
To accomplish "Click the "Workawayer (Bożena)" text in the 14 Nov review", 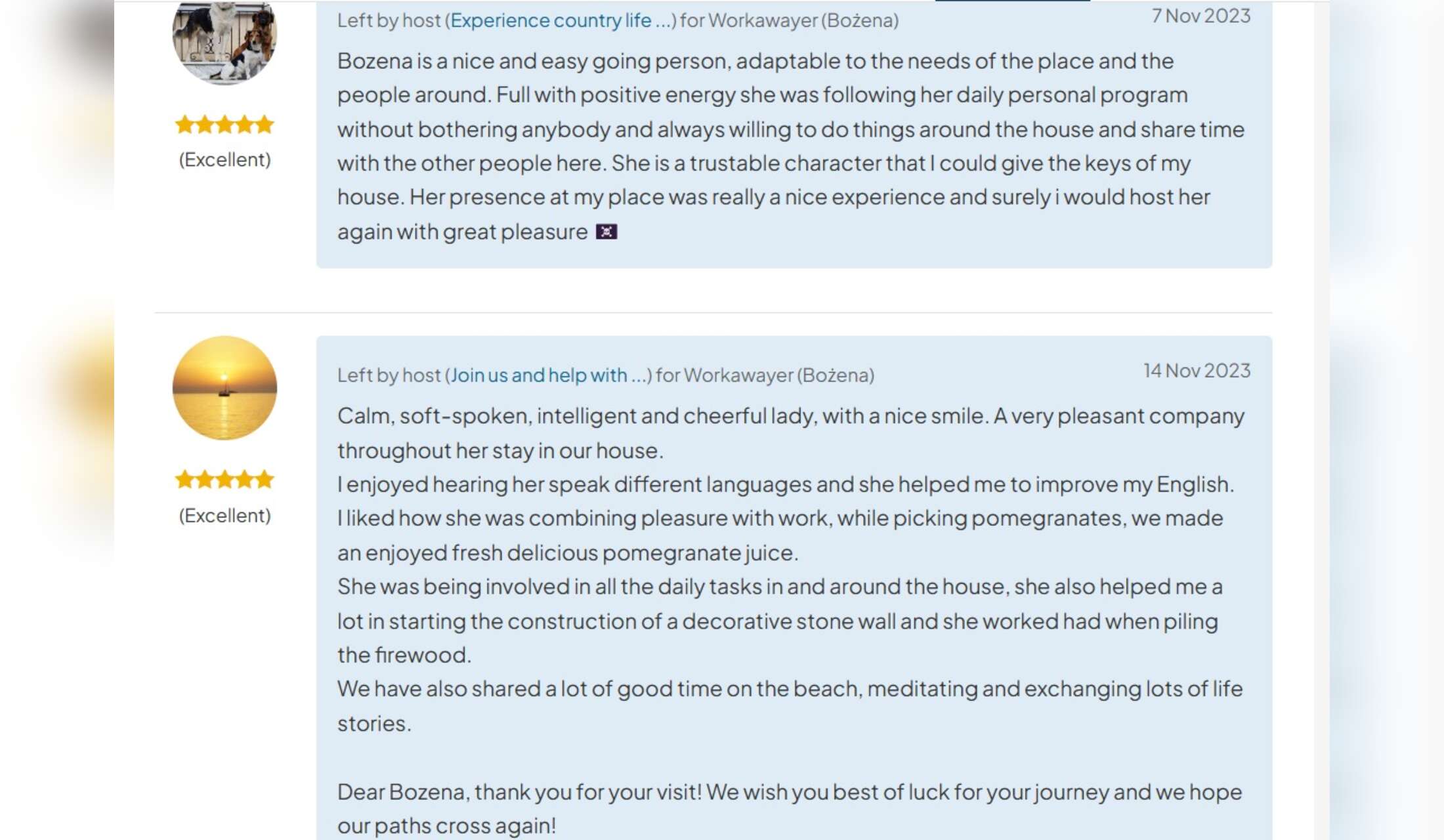I will (778, 375).
